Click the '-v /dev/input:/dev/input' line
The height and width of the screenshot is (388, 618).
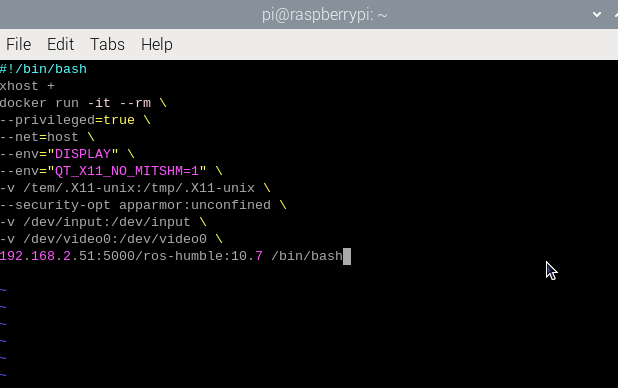103,222
